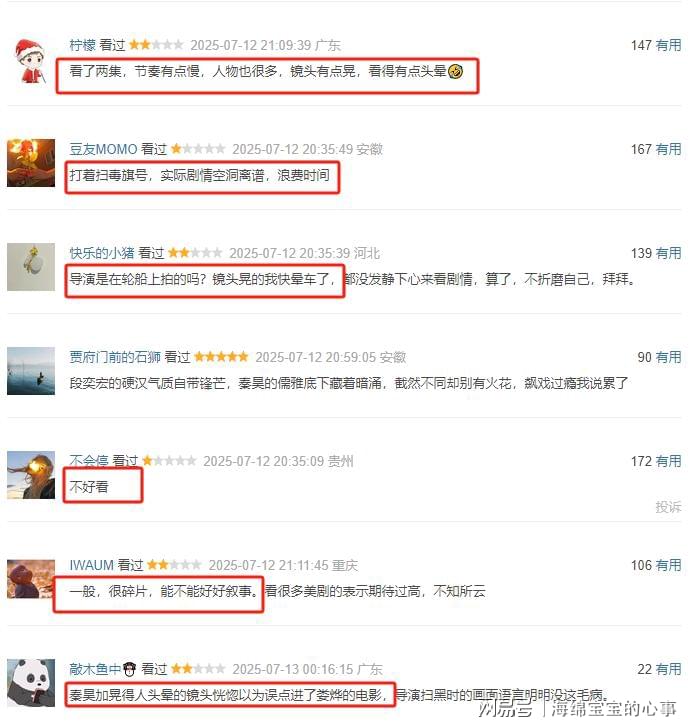Viewport: 695px width, 728px height.
Task: Open 不会停's avatar picture
Action: pyautogui.click(x=31, y=475)
